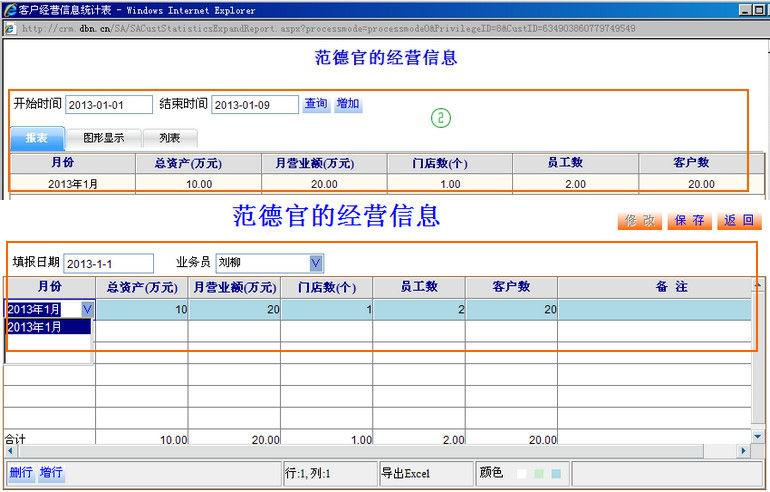Pick the light blue color swatch
The image size is (770, 492).
pos(556,473)
